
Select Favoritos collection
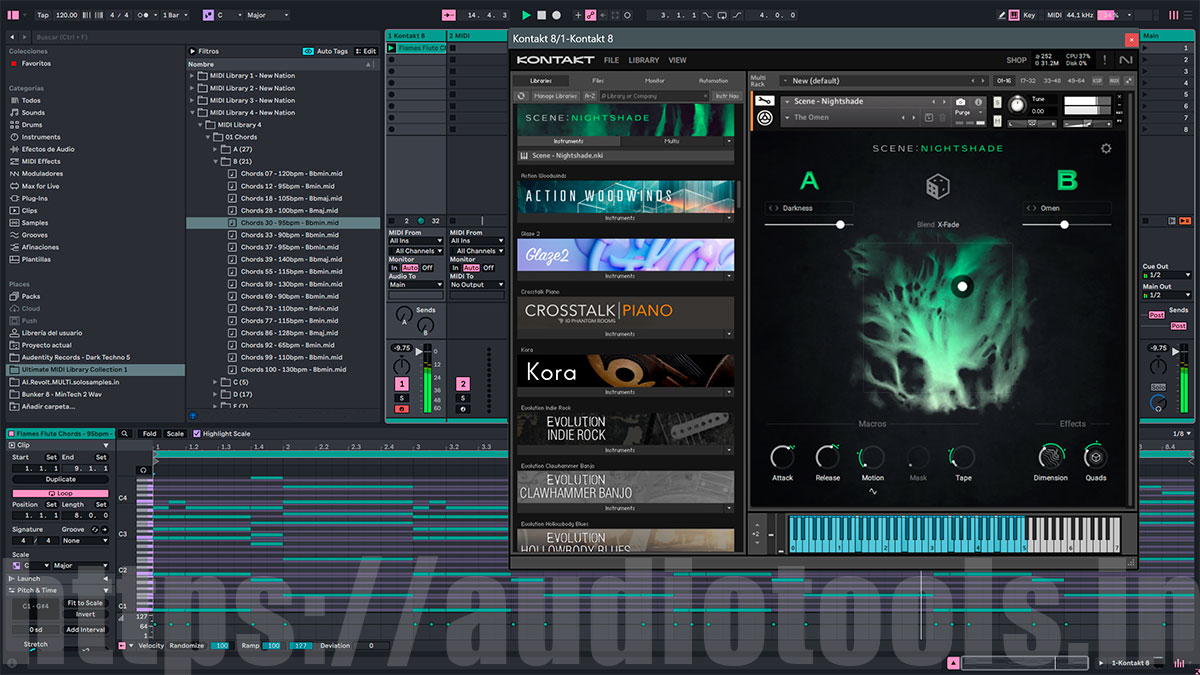(36, 63)
